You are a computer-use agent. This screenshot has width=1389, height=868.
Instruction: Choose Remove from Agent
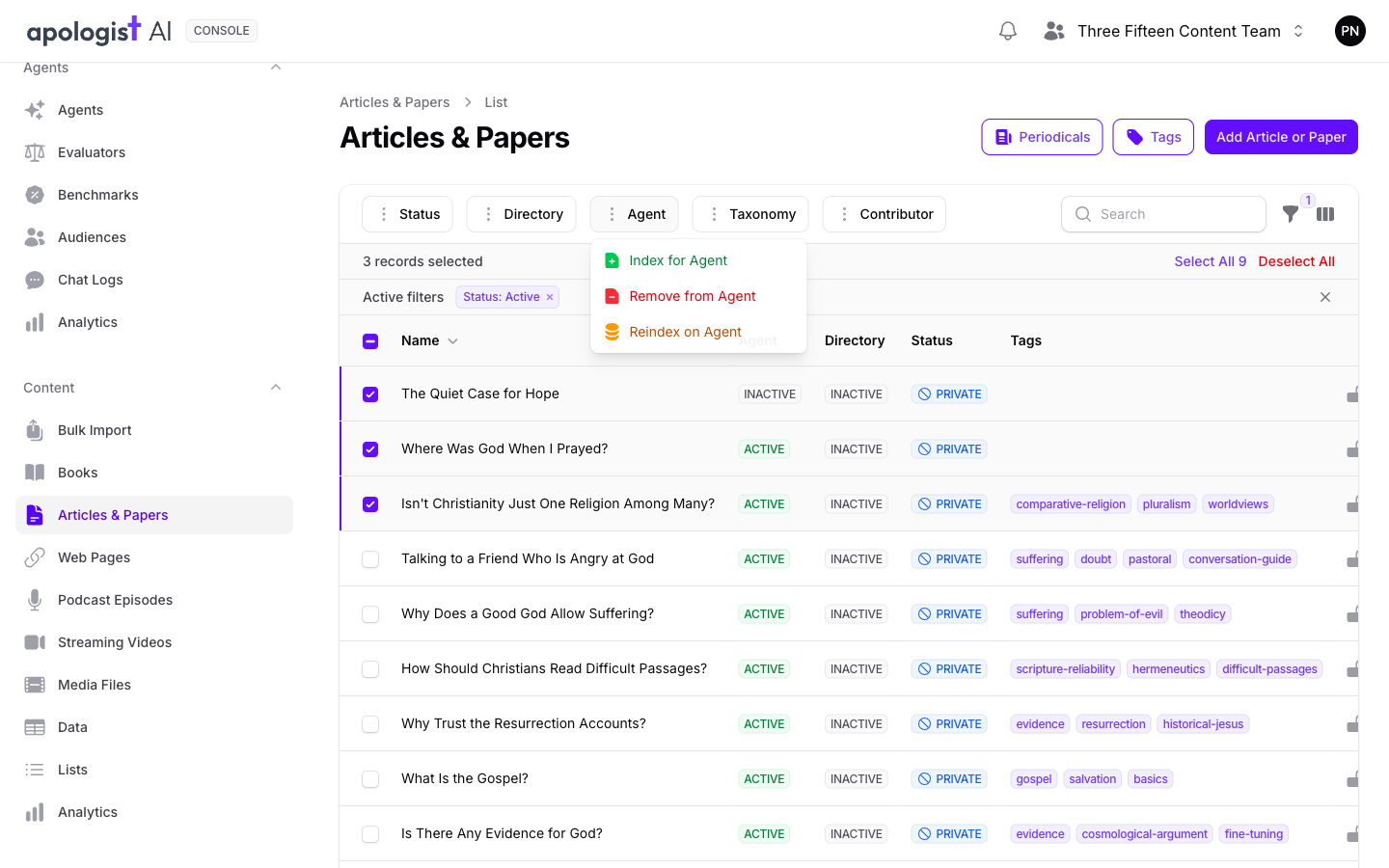tap(698, 296)
